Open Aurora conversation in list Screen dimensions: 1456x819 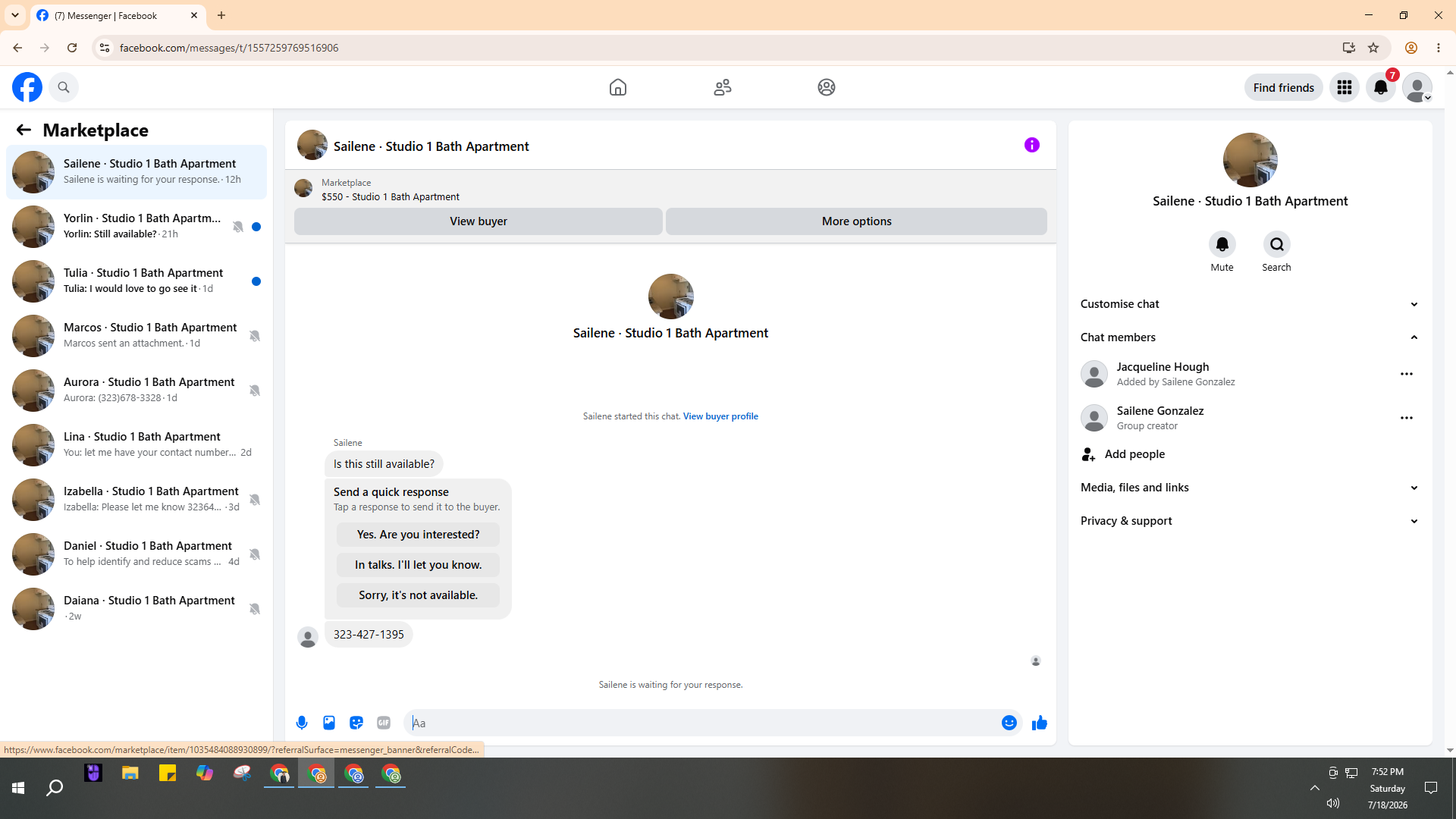136,391
